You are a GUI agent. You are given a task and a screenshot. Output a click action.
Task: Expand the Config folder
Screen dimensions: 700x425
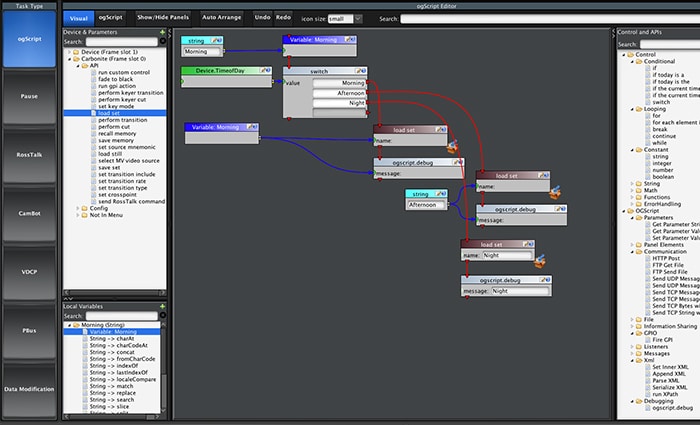[78, 208]
